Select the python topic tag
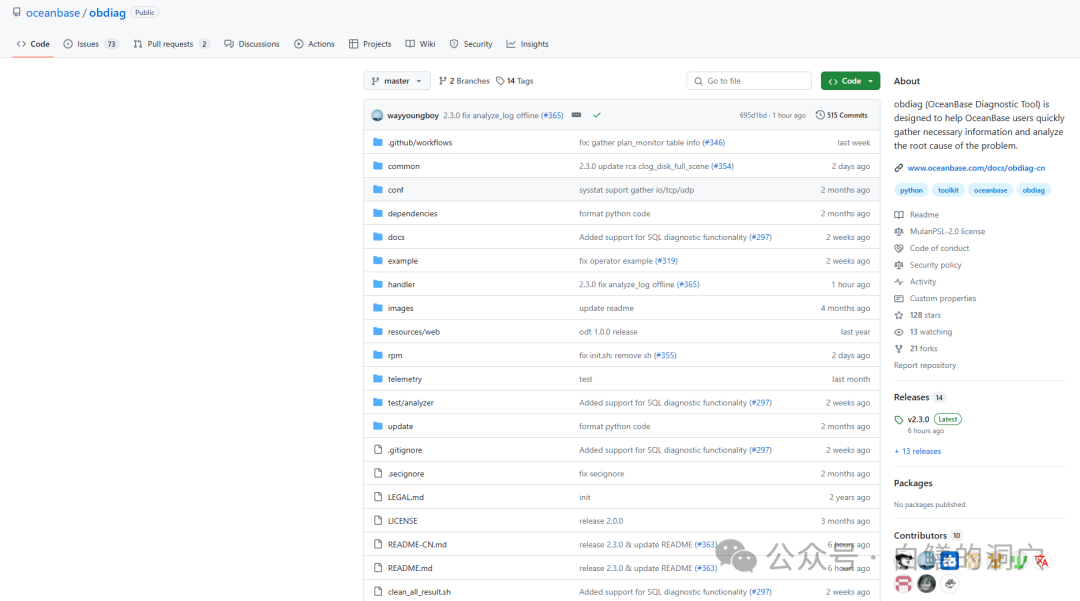The height and width of the screenshot is (601, 1080). tap(911, 190)
